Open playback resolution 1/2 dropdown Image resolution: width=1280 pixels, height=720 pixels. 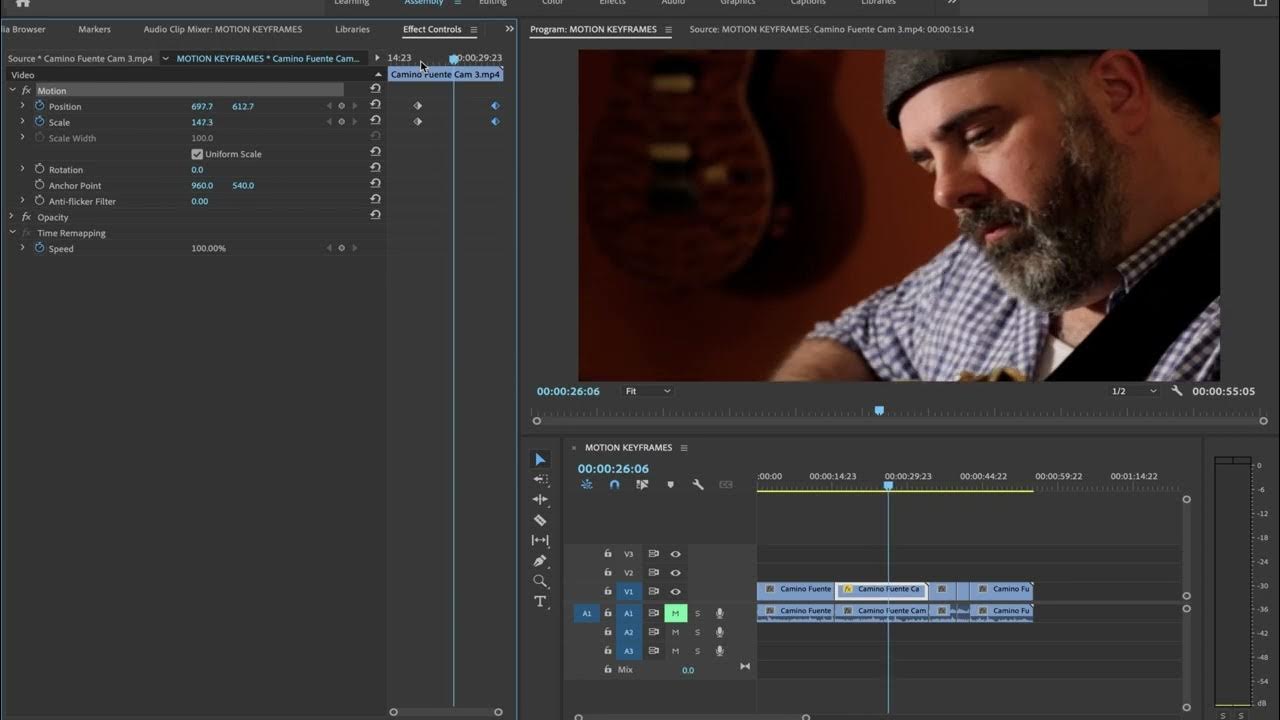tap(1133, 391)
